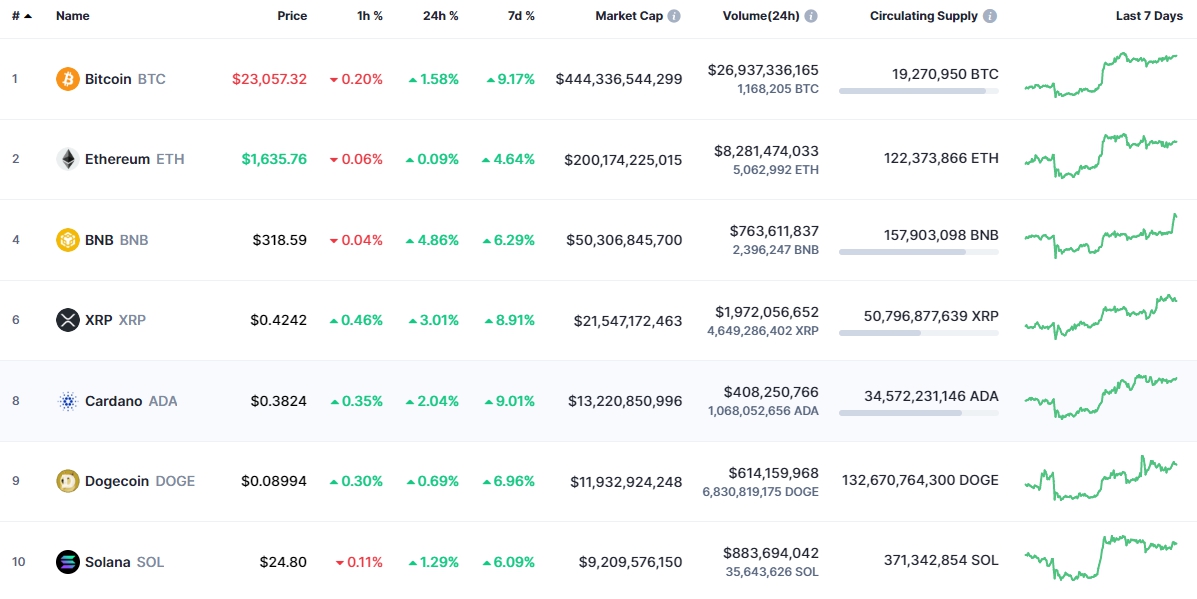Click Solana's 24h volume $883,694,042
Image resolution: width=1197 pixels, height=599 pixels.
[772, 553]
